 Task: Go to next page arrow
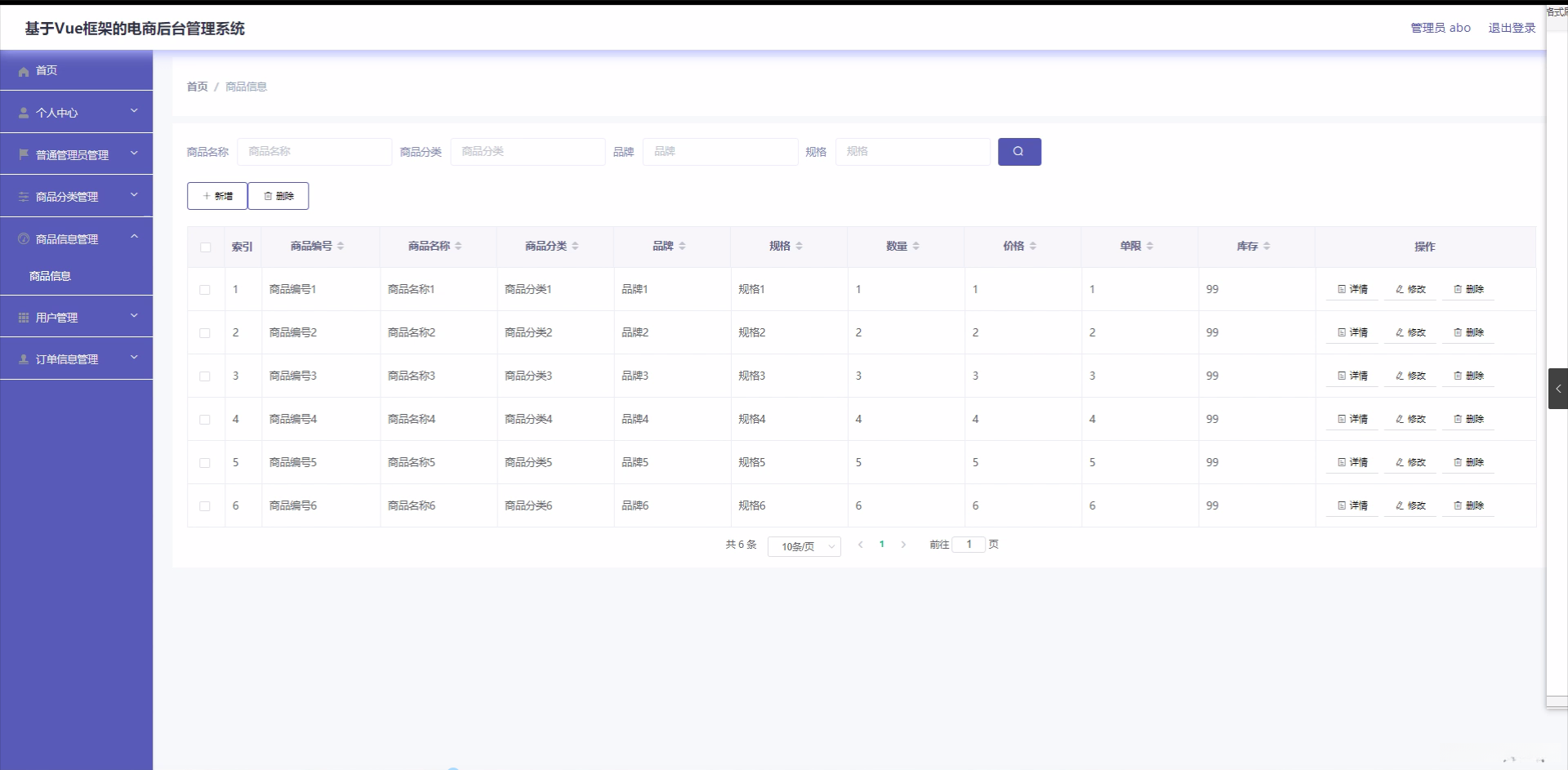pos(903,545)
